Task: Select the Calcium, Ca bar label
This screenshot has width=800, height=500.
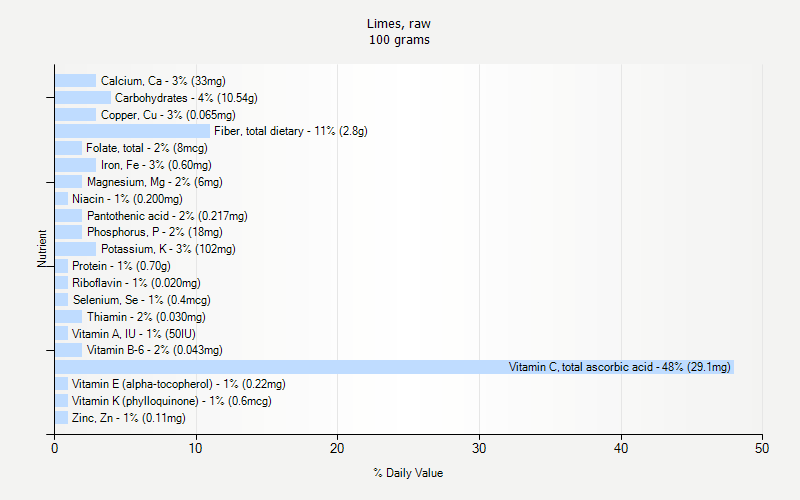Action: point(163,81)
